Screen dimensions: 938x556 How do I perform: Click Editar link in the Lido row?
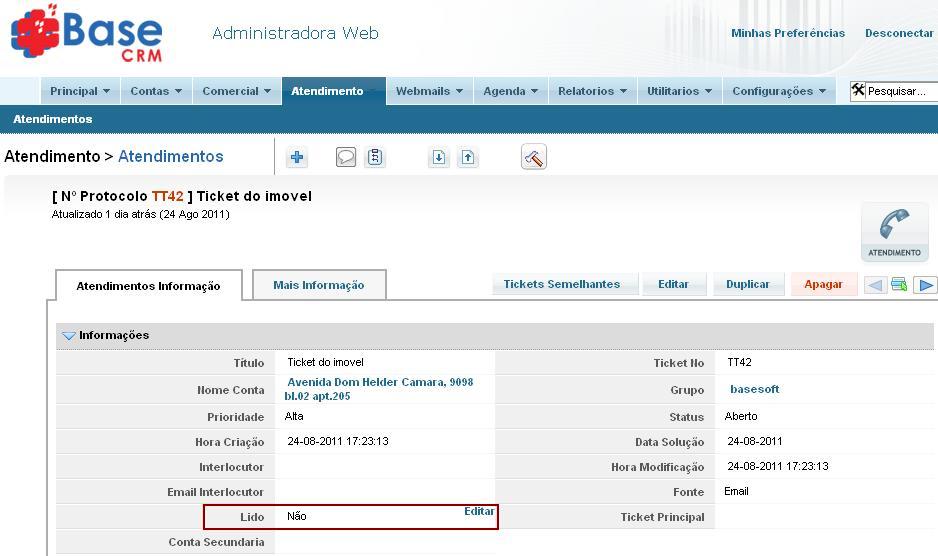coord(479,511)
